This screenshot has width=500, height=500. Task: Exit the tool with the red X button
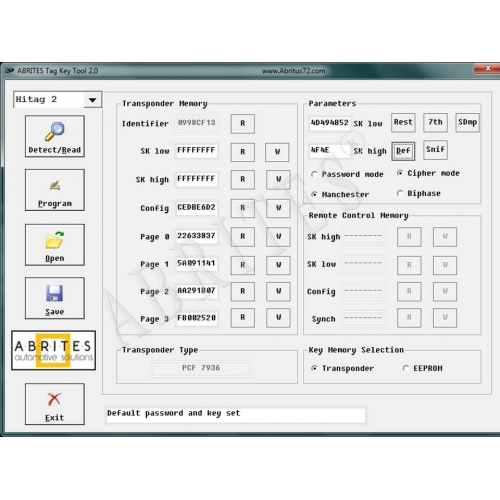[x=55, y=404]
